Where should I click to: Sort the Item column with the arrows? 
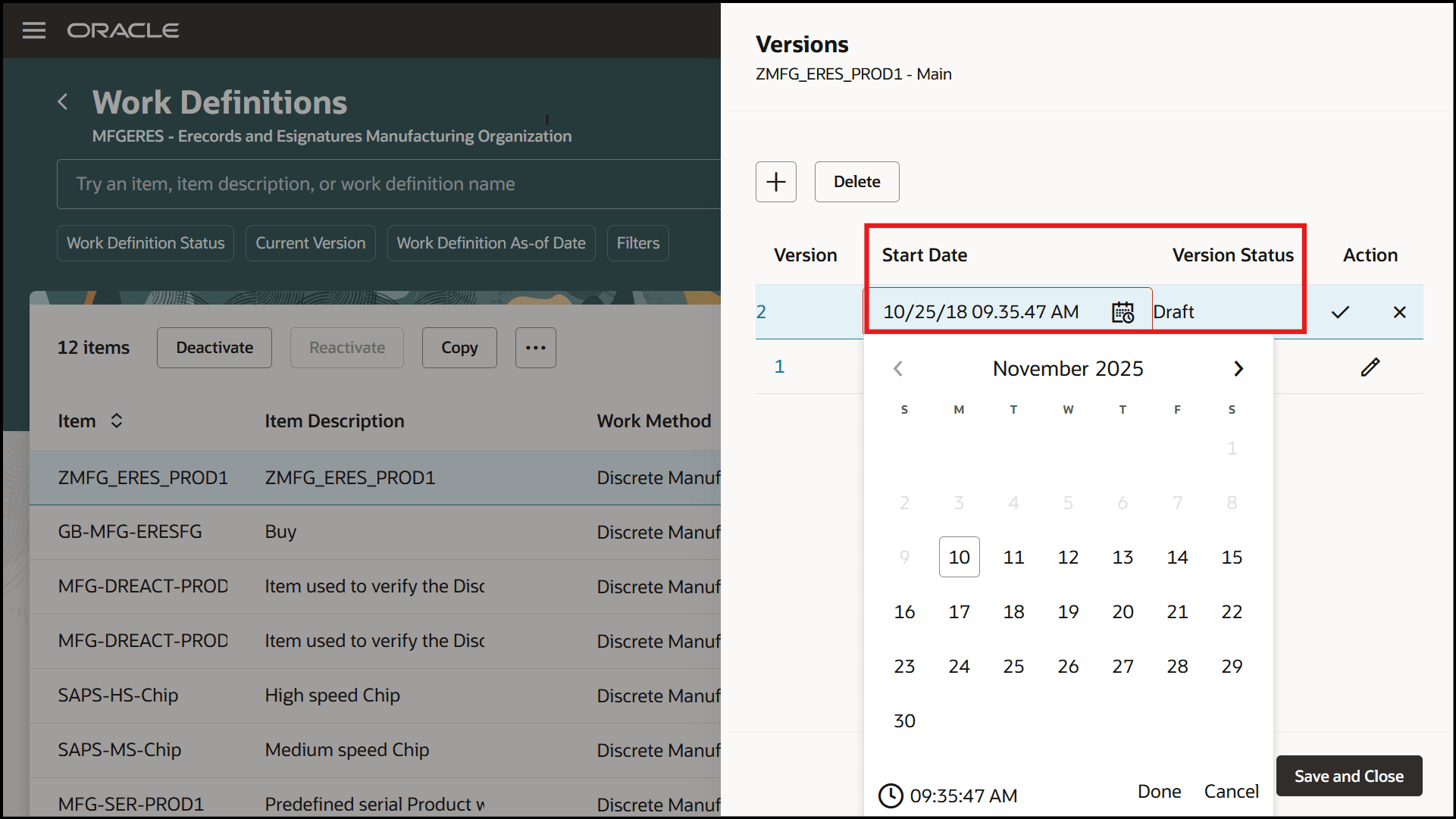117,420
